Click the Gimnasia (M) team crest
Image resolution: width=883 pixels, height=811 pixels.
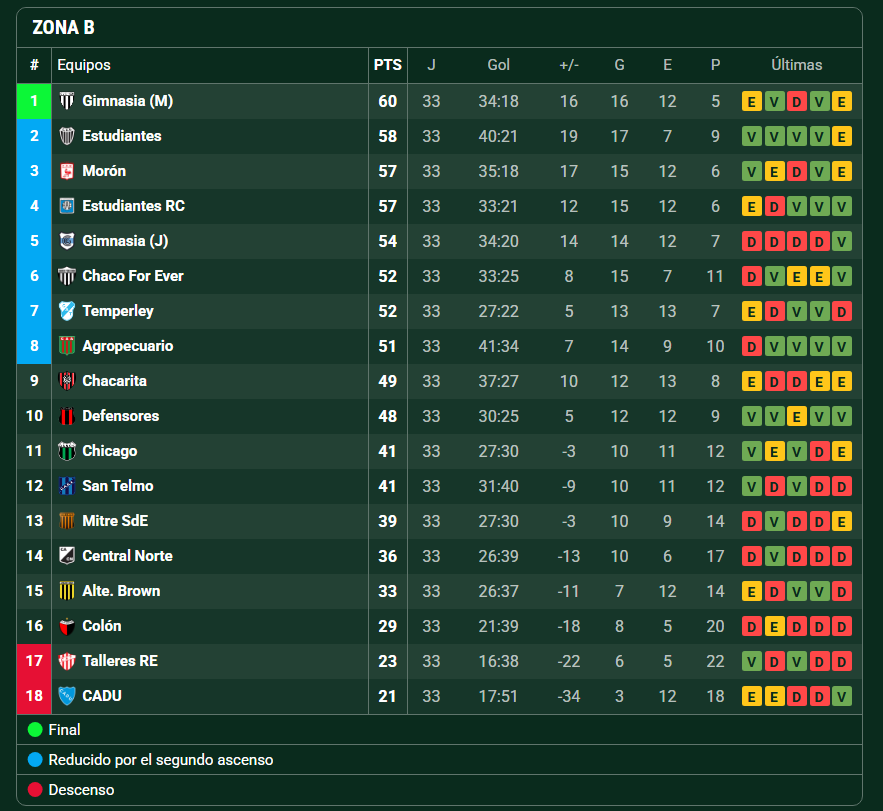pyautogui.click(x=67, y=101)
